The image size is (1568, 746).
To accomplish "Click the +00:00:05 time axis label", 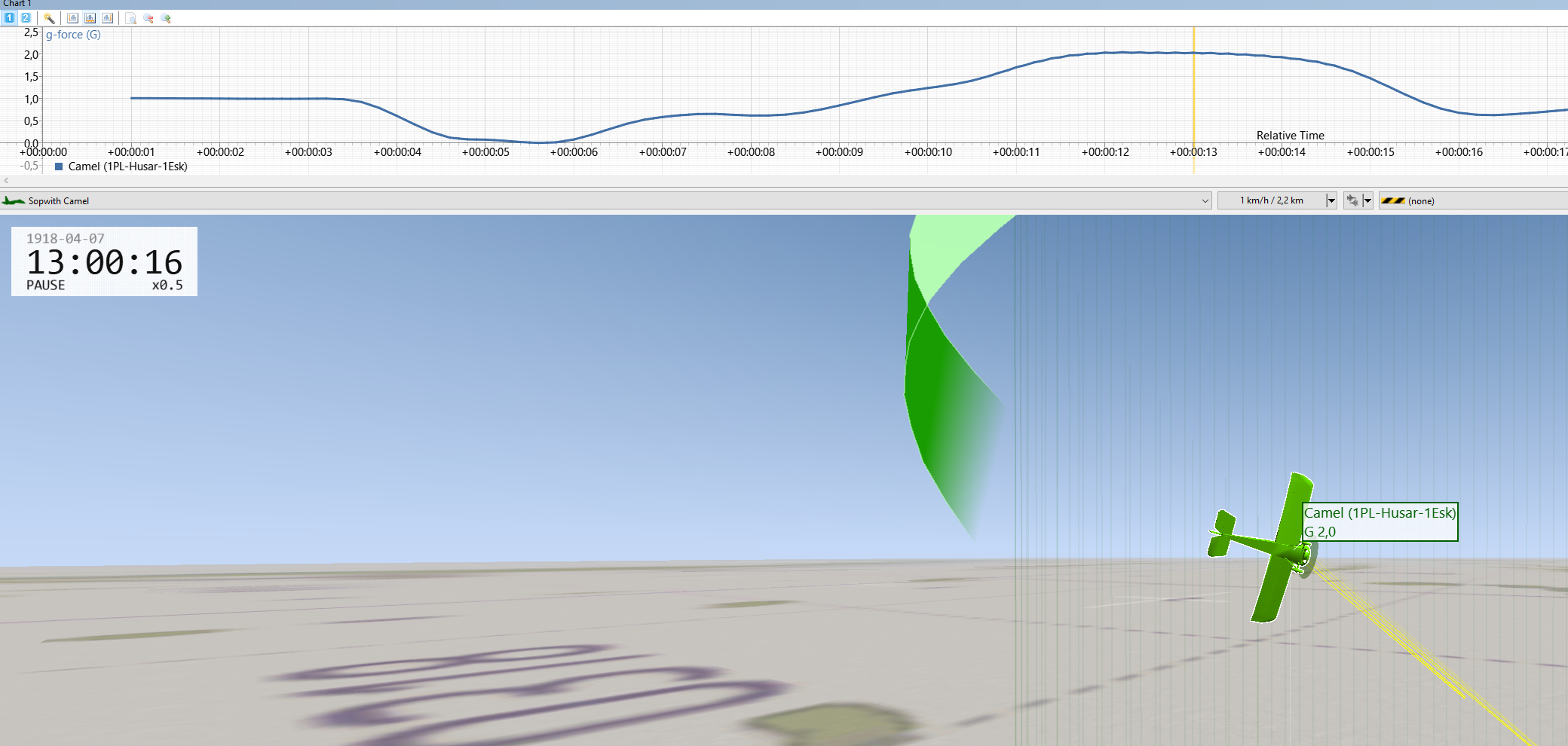I will [485, 152].
